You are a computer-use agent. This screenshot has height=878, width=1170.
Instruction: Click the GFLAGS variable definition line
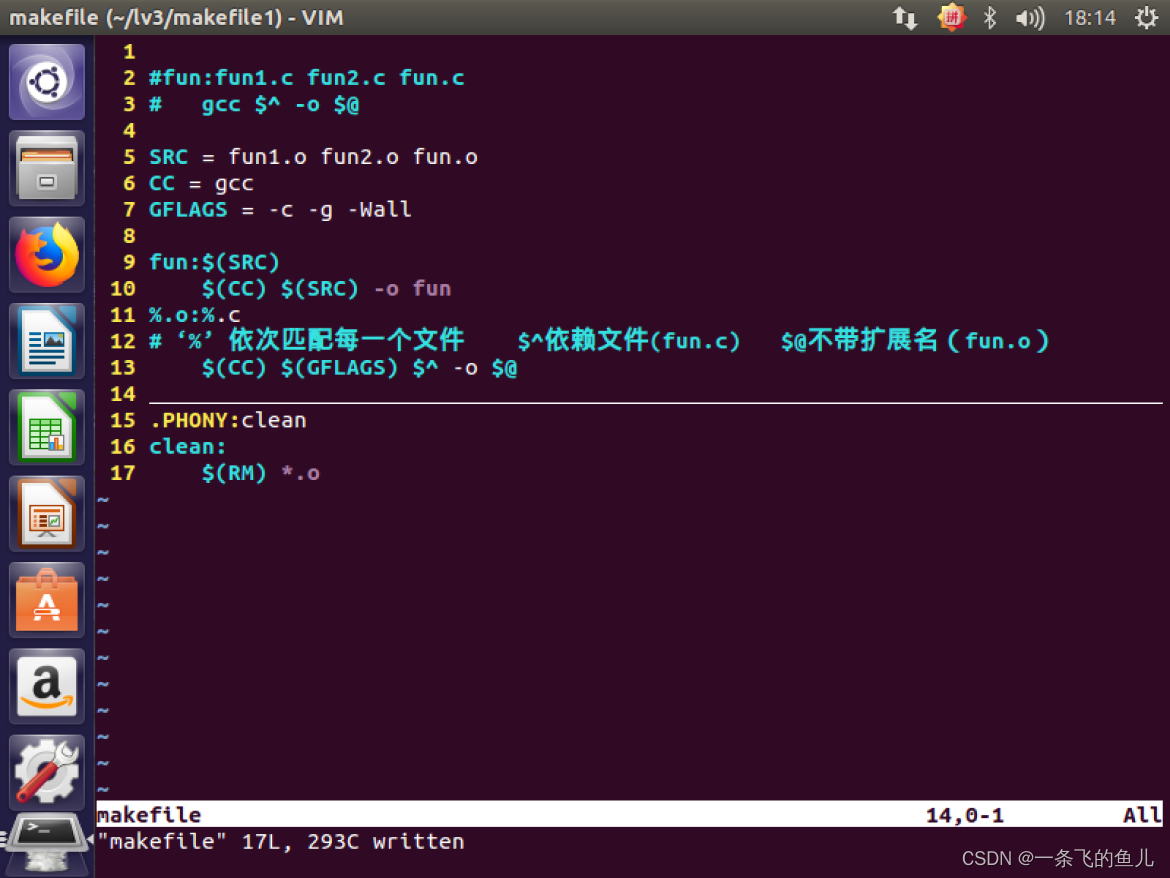tap(280, 209)
